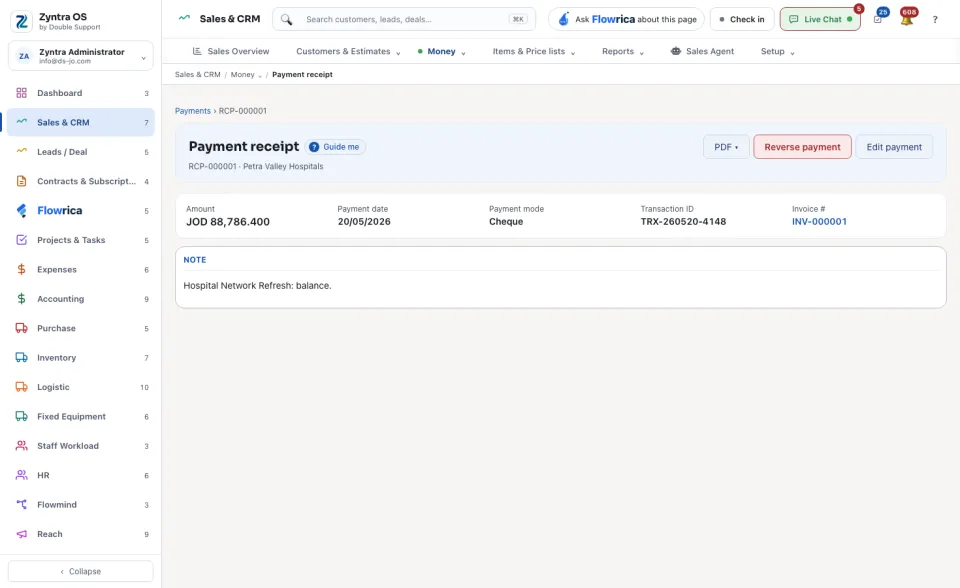Screen dimensions: 960x588
Task: Click the Inventory truck icon
Action: pos(21,358)
